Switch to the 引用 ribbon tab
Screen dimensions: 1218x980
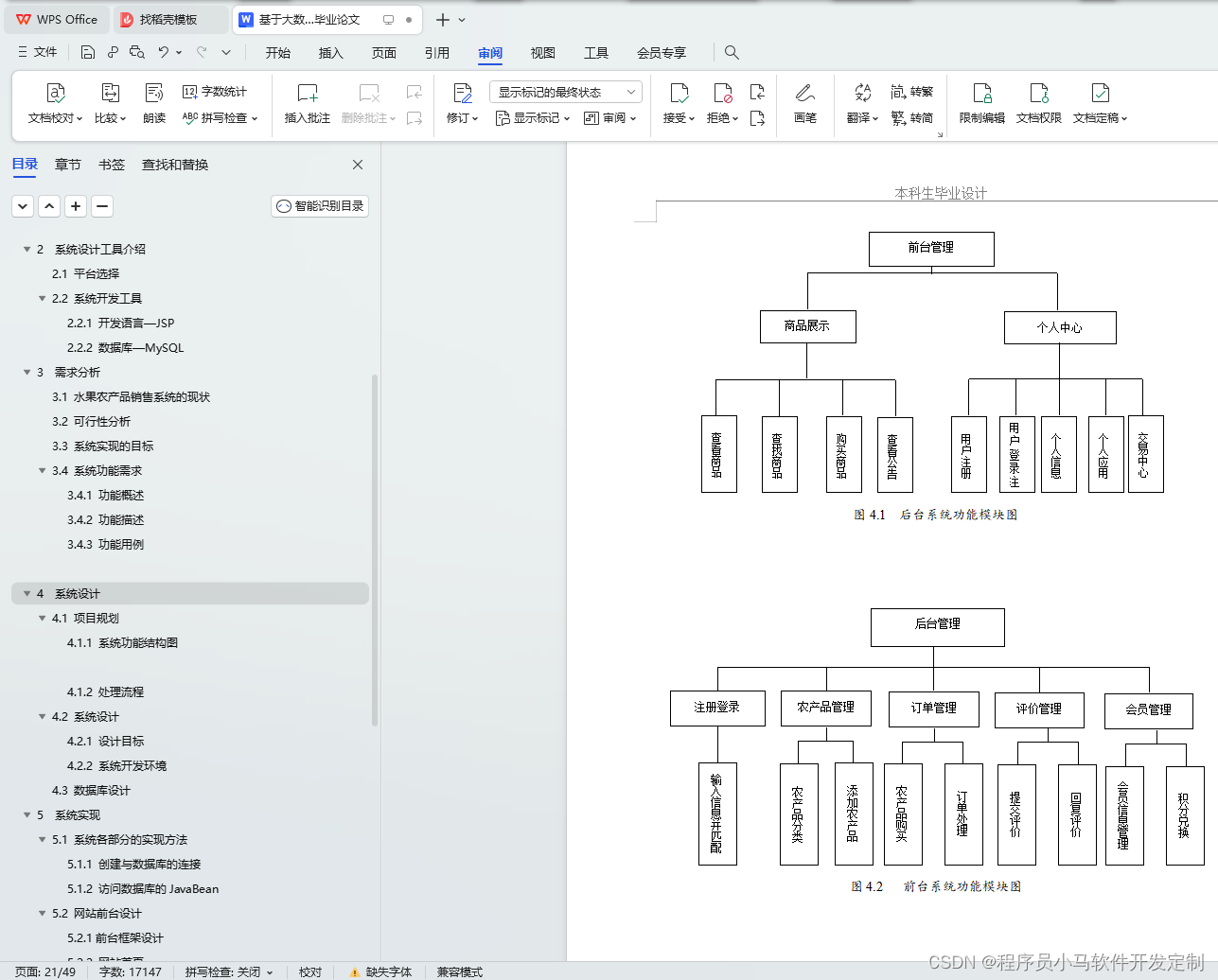point(437,52)
